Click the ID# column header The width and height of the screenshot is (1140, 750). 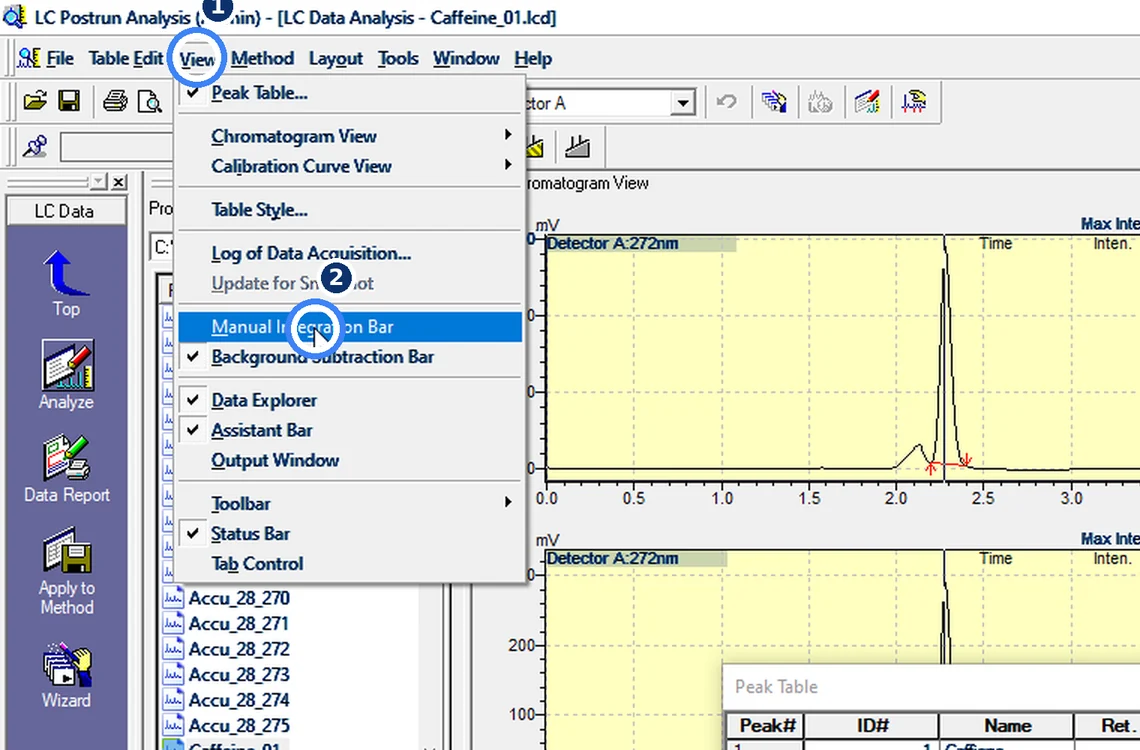872,725
